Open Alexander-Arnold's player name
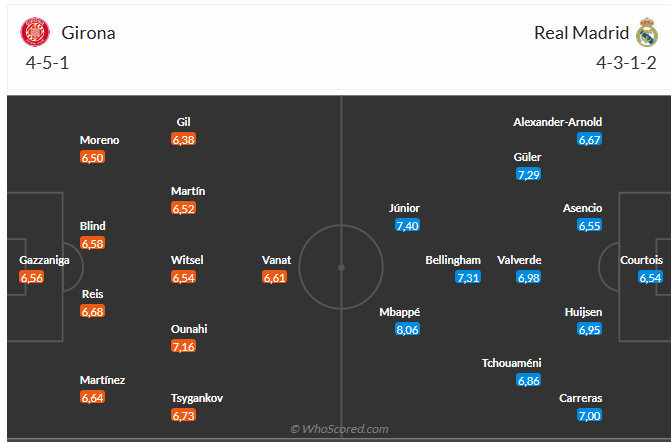The width and height of the screenshot is (671, 442). click(557, 122)
